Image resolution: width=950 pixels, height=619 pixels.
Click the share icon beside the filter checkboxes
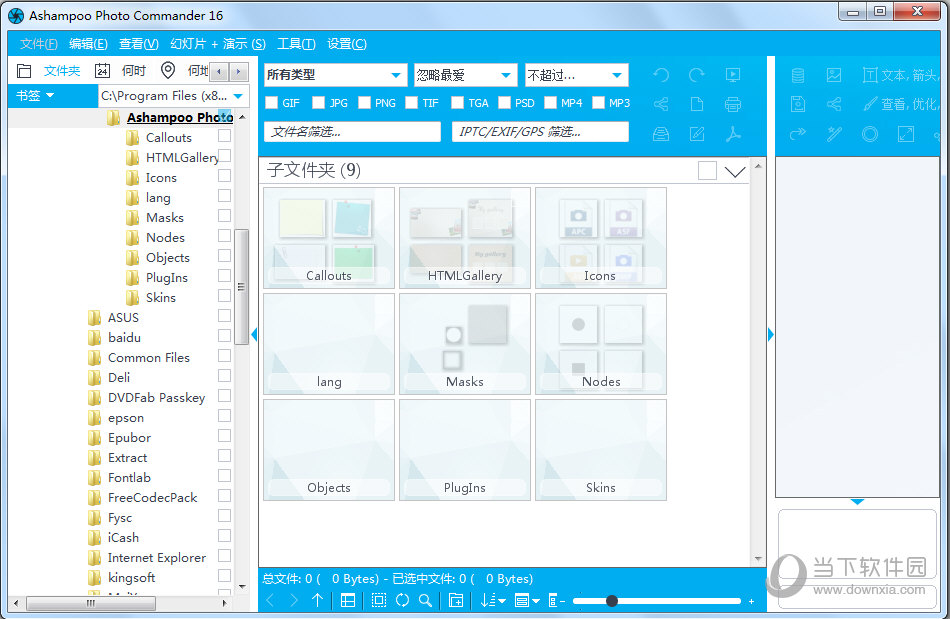point(661,104)
